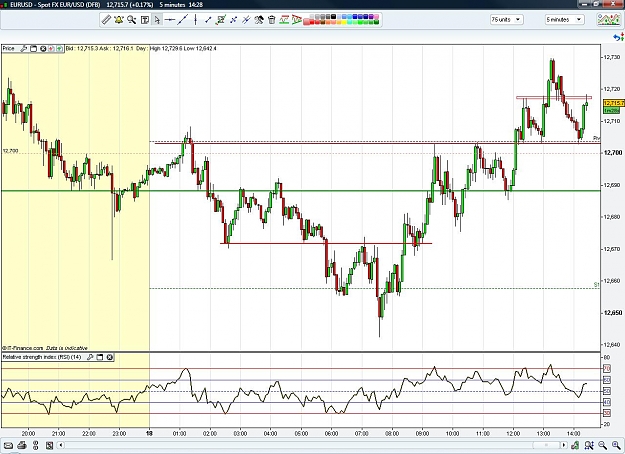Choose the brown color swatch
The width and height of the screenshot is (625, 454).
click(x=323, y=22)
